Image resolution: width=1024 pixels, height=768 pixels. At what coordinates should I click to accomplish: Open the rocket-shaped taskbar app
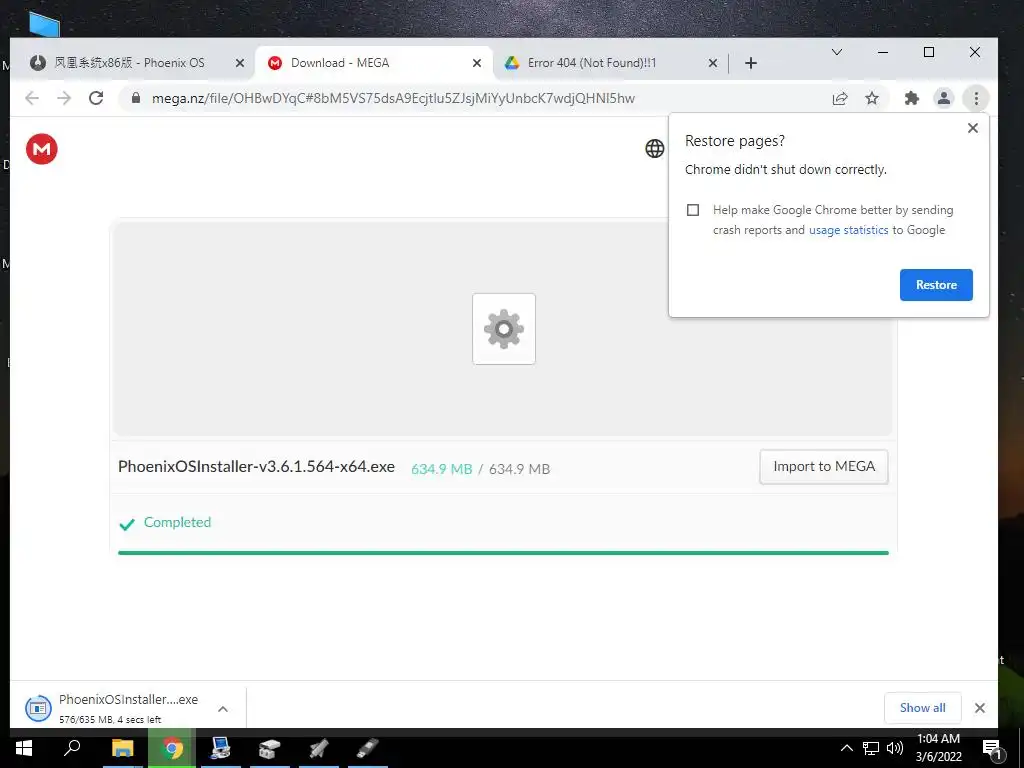point(319,748)
